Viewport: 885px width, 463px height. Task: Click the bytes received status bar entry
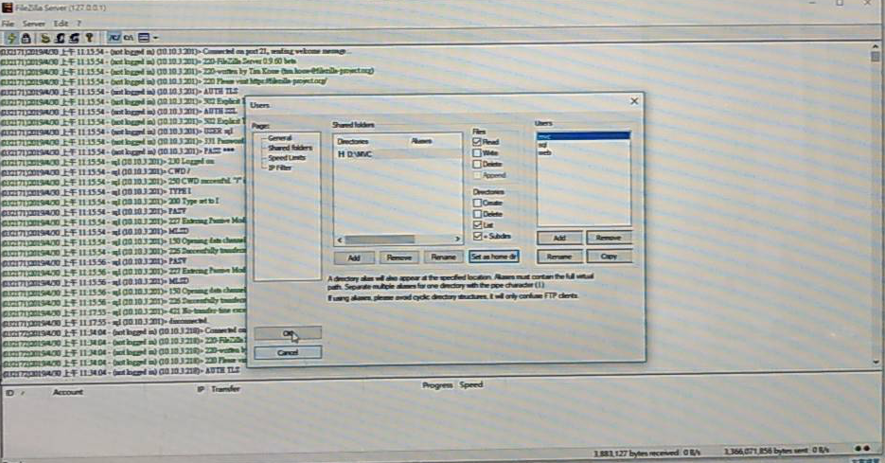pos(647,453)
